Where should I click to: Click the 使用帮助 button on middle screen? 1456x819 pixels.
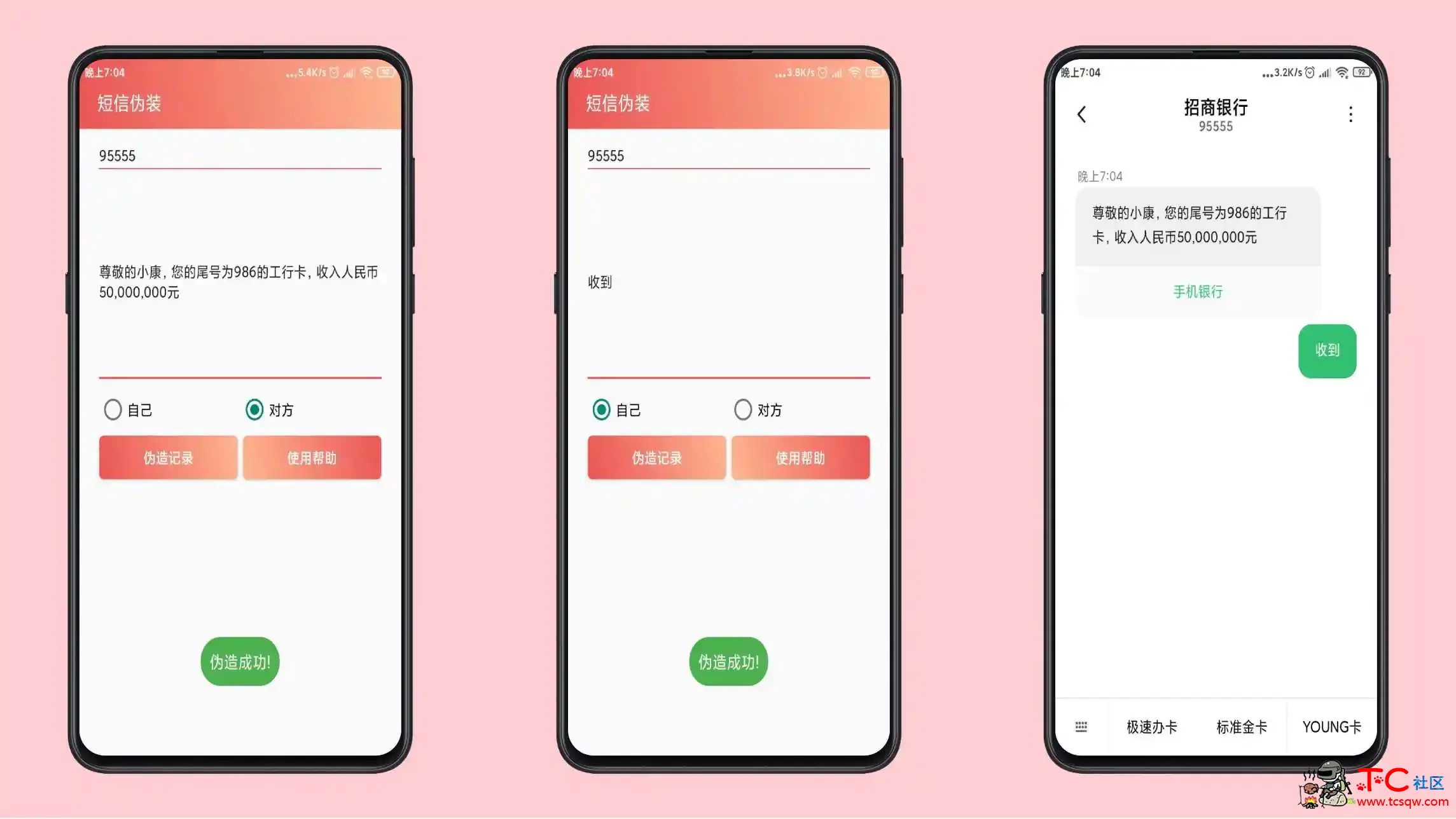pos(800,457)
